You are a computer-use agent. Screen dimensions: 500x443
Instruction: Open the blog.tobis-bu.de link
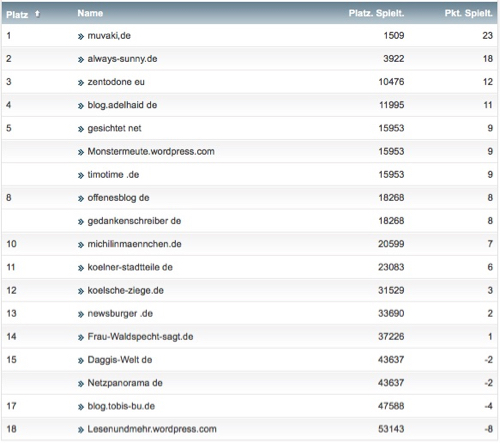(121, 406)
